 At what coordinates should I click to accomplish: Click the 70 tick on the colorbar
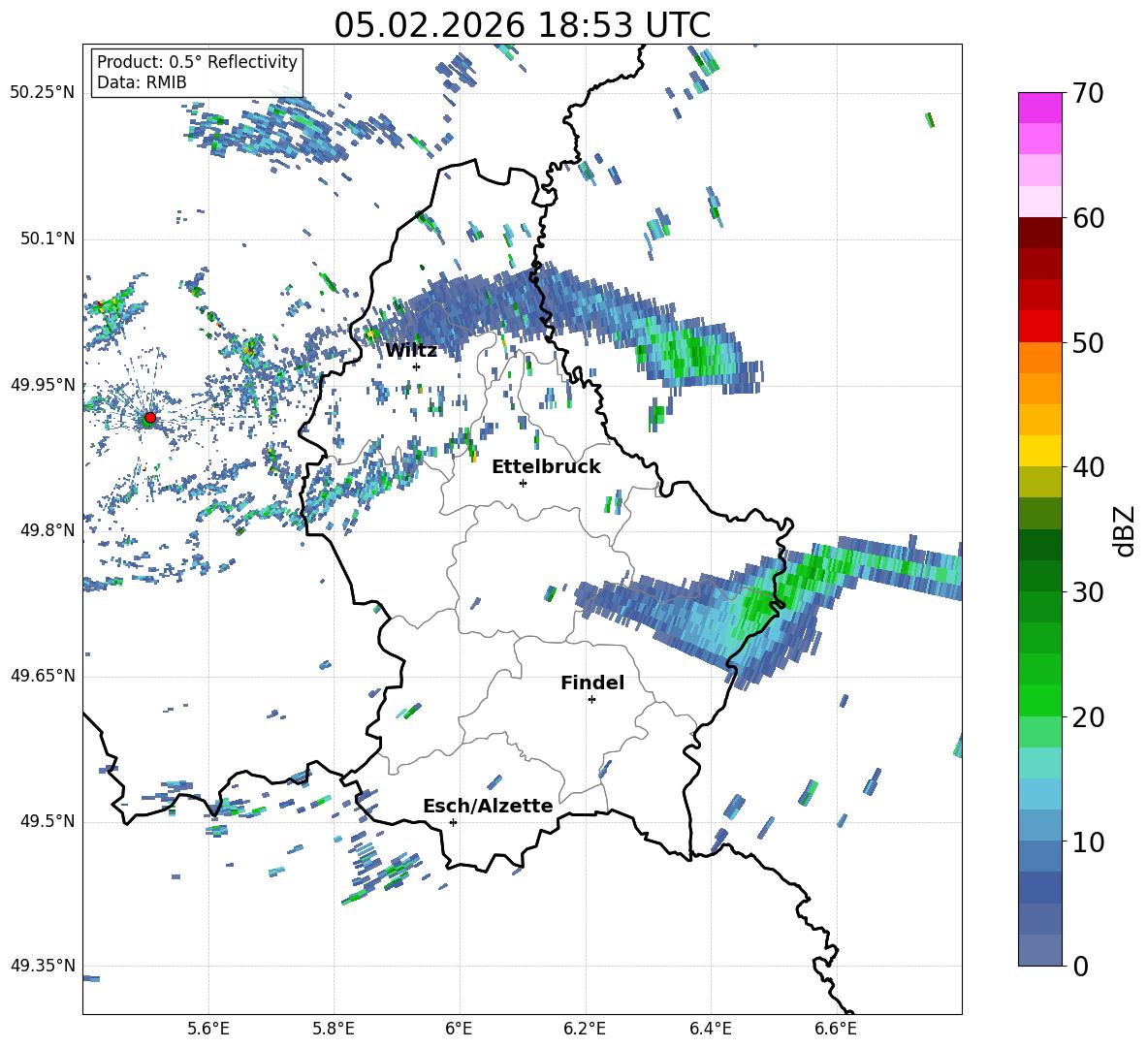1087,93
